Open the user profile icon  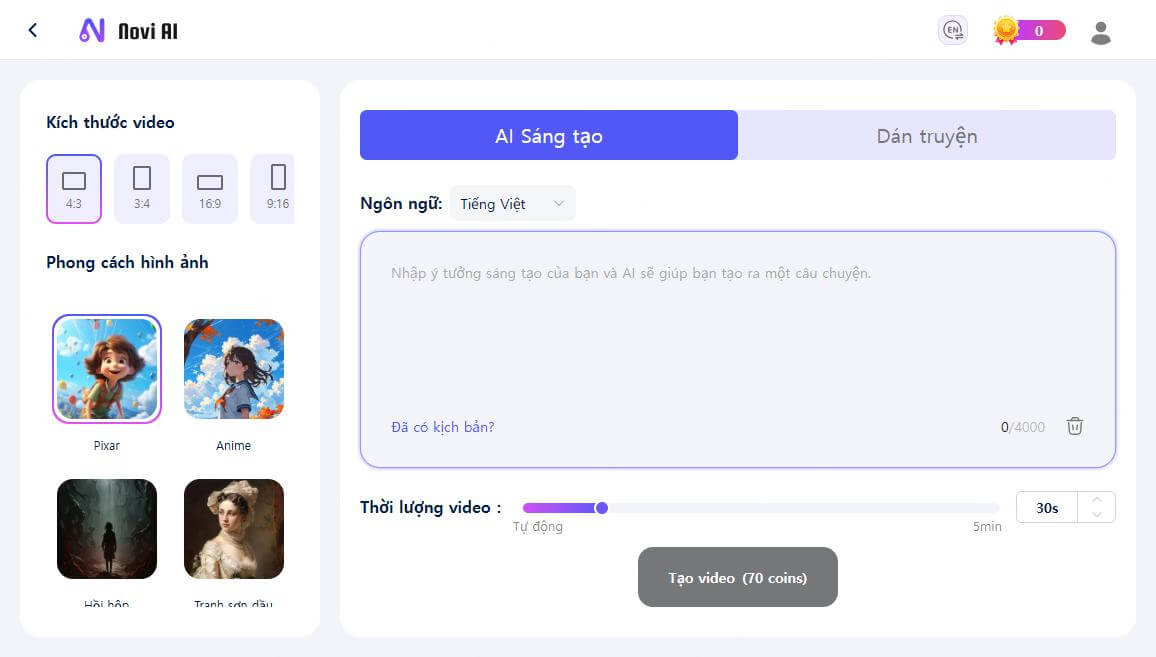pos(1100,32)
